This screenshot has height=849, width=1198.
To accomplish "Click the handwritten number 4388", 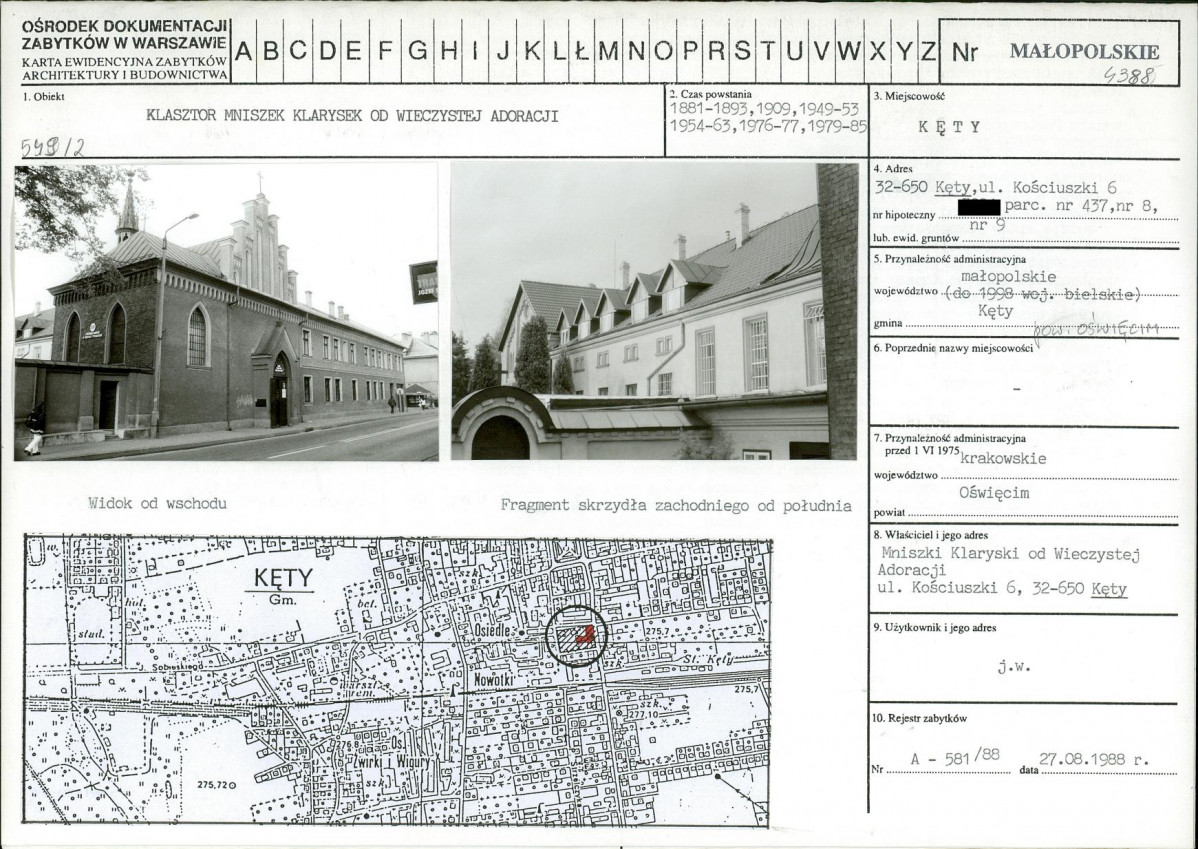I will click(1132, 76).
